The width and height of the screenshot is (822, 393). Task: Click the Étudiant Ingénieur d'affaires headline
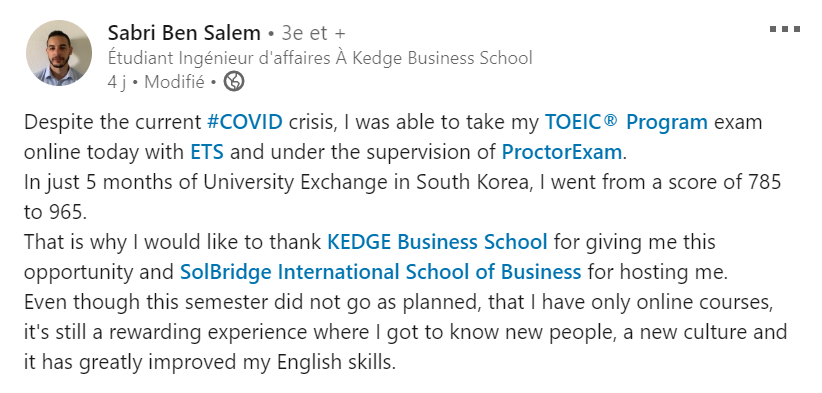[320, 58]
